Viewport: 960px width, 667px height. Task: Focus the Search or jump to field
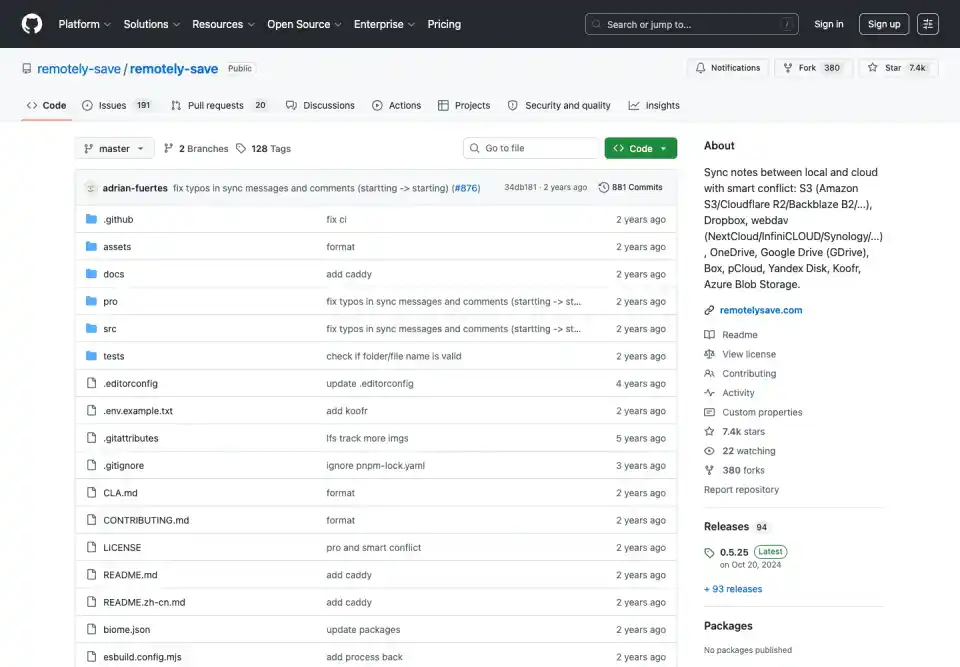pyautogui.click(x=691, y=24)
